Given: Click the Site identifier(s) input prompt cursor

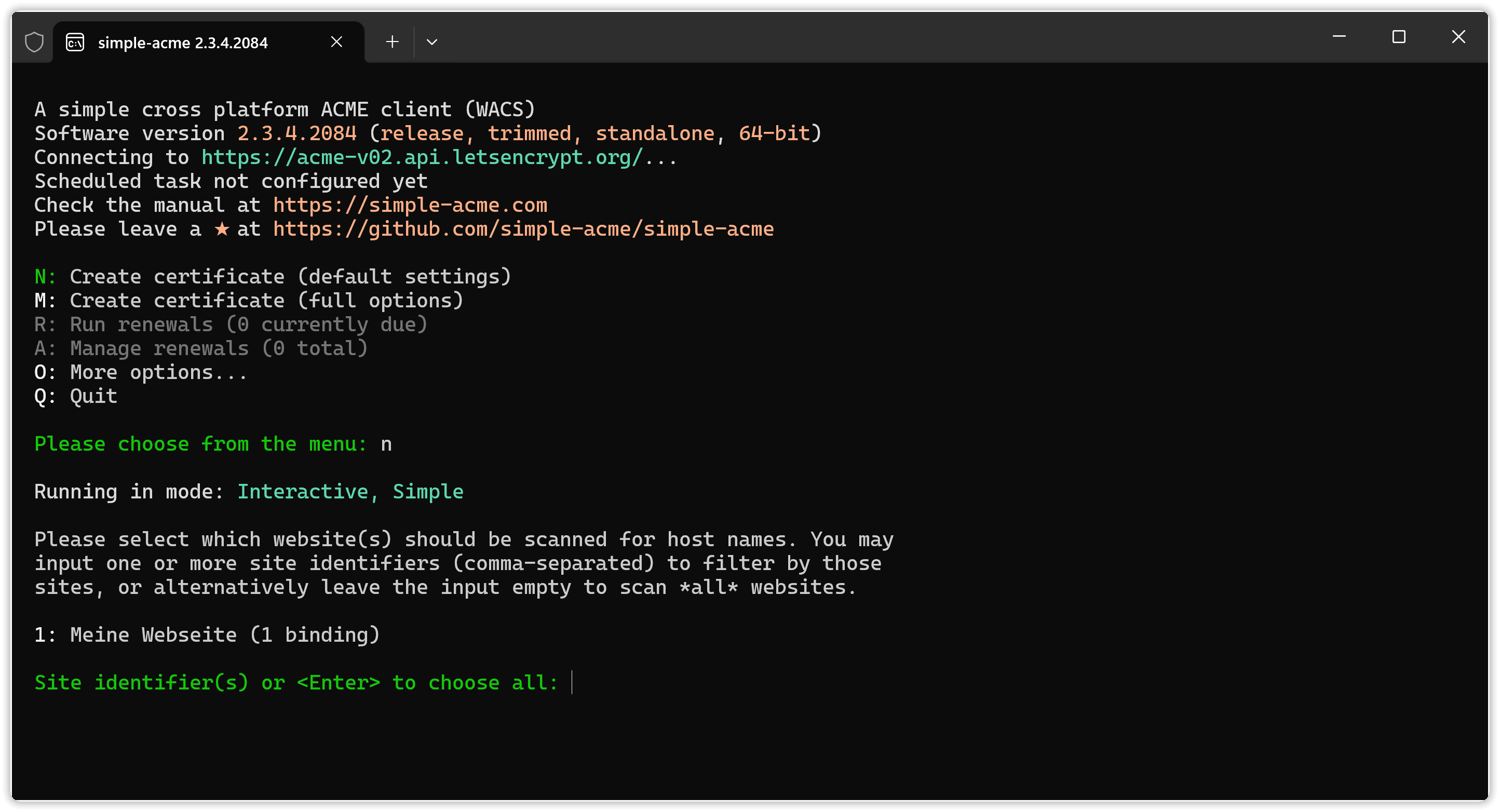Looking at the screenshot, I should coord(572,682).
